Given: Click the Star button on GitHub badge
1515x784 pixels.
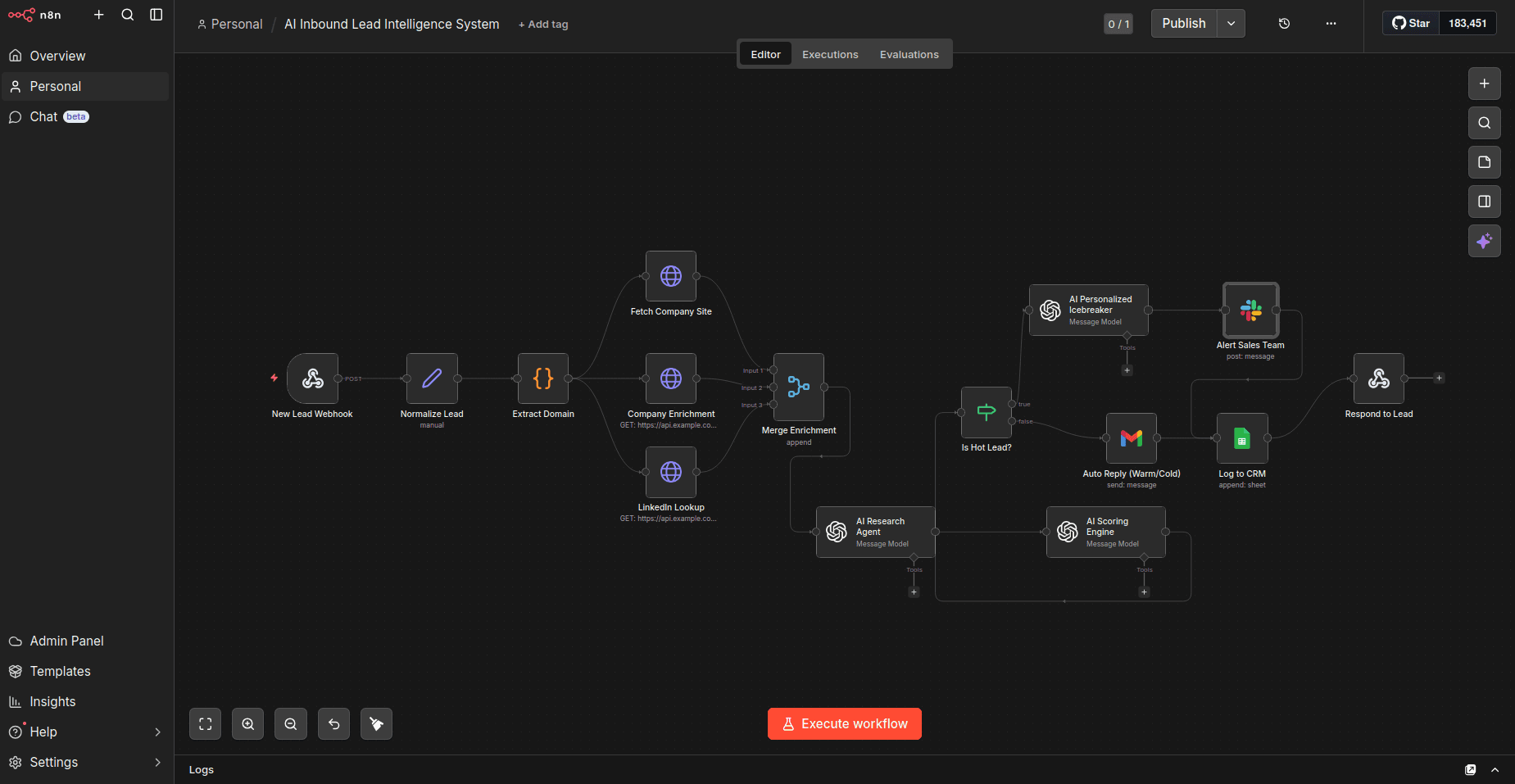Looking at the screenshot, I should click(x=1410, y=23).
